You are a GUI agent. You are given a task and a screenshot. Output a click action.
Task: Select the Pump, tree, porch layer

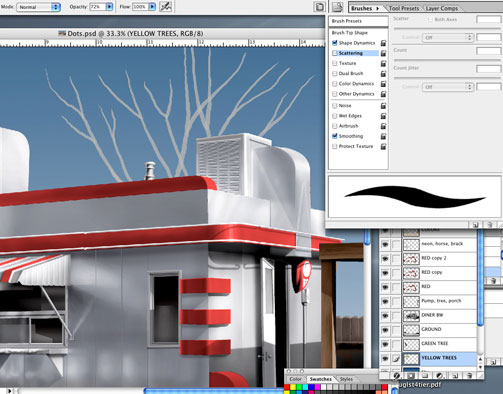pos(439,301)
